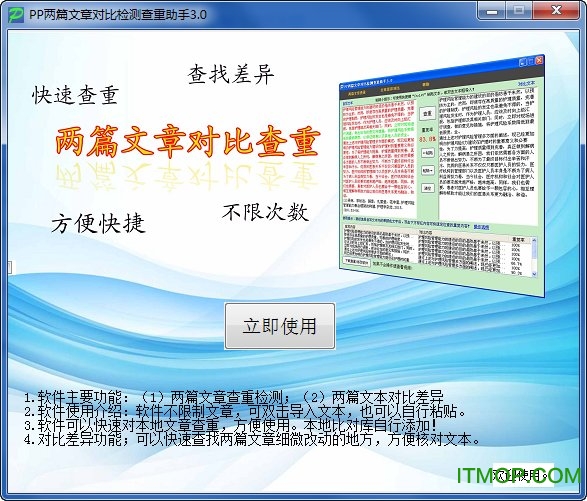Click the preview screenshot of the software window
The width and height of the screenshot is (587, 501).
(442, 176)
